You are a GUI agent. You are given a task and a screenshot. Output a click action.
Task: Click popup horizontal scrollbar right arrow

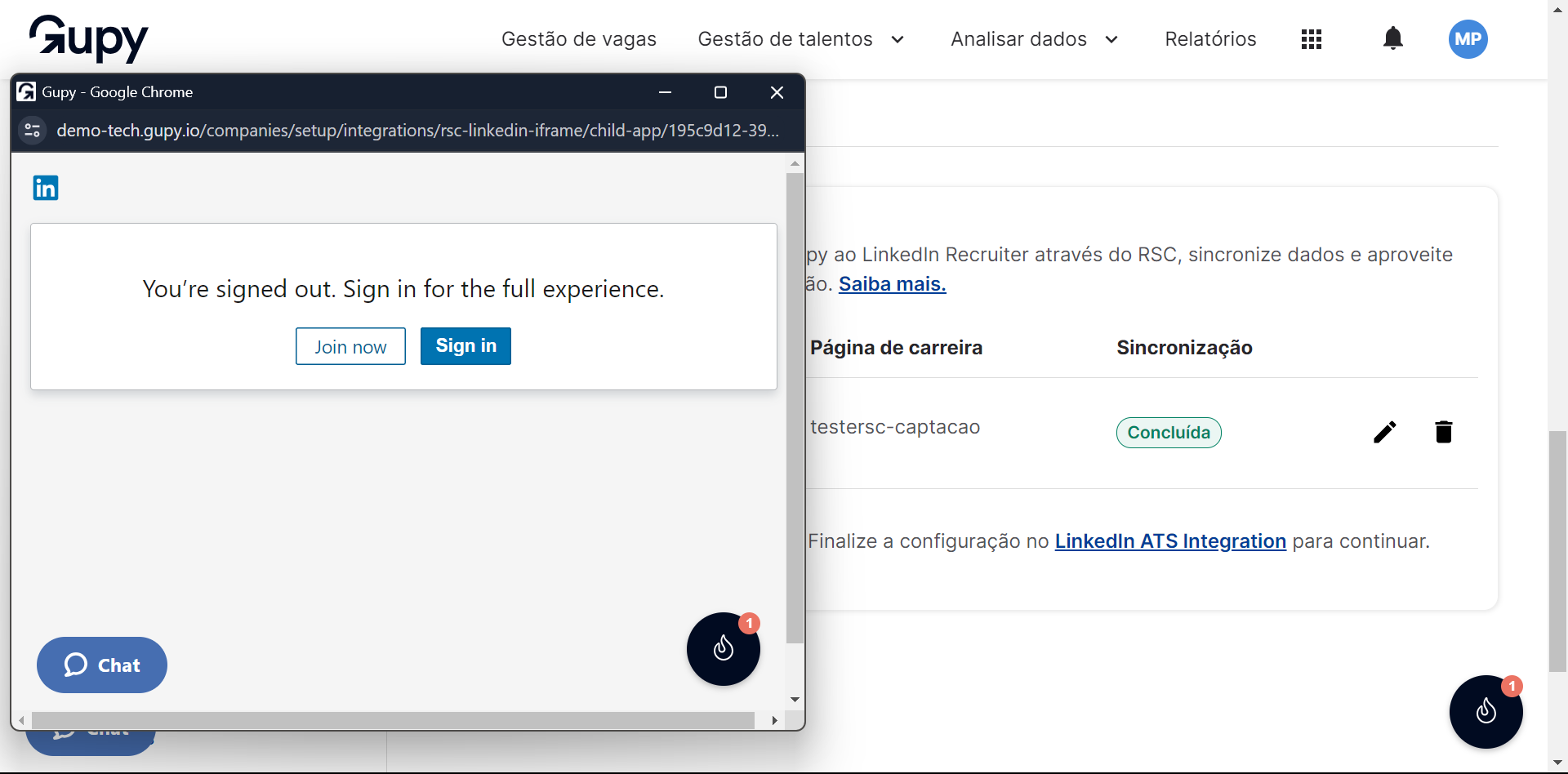[775, 720]
